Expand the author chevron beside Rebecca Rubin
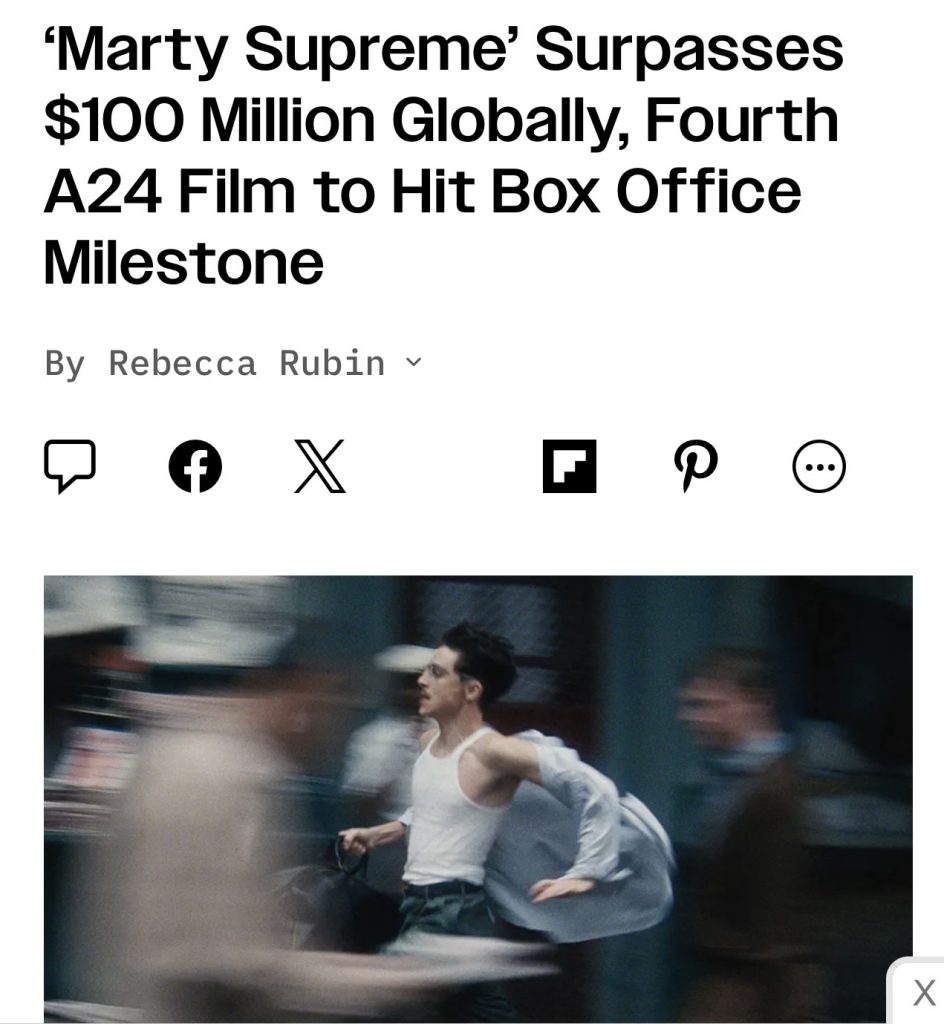The height and width of the screenshot is (1024, 944). point(414,362)
